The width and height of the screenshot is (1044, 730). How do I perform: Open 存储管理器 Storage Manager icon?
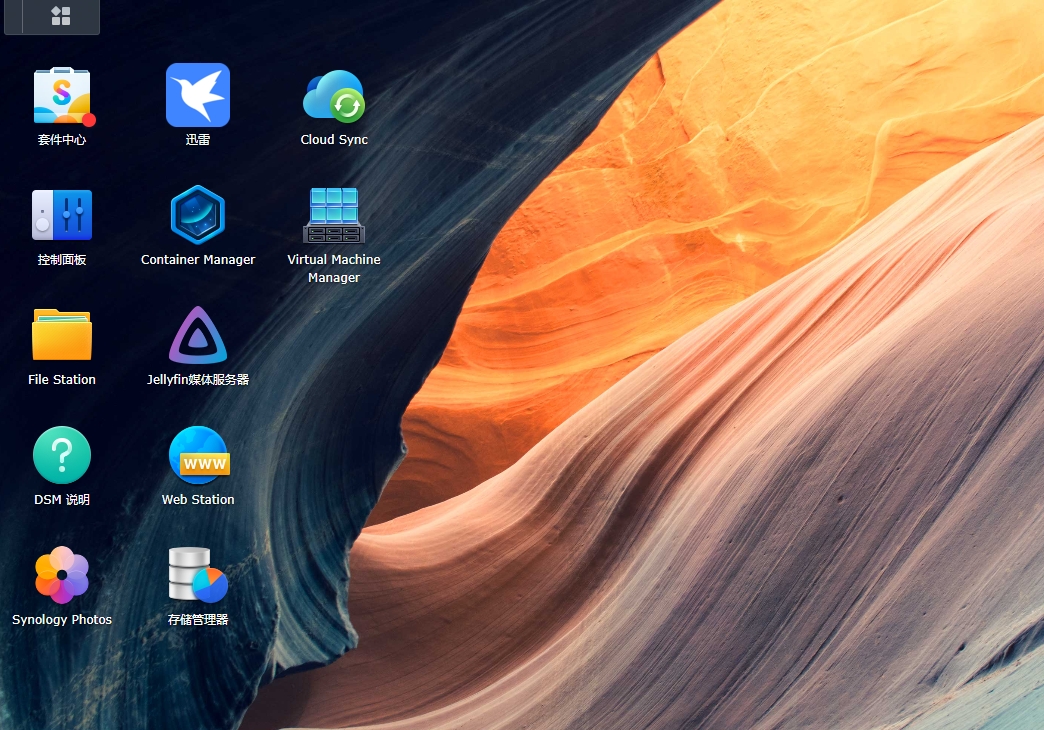[x=198, y=575]
